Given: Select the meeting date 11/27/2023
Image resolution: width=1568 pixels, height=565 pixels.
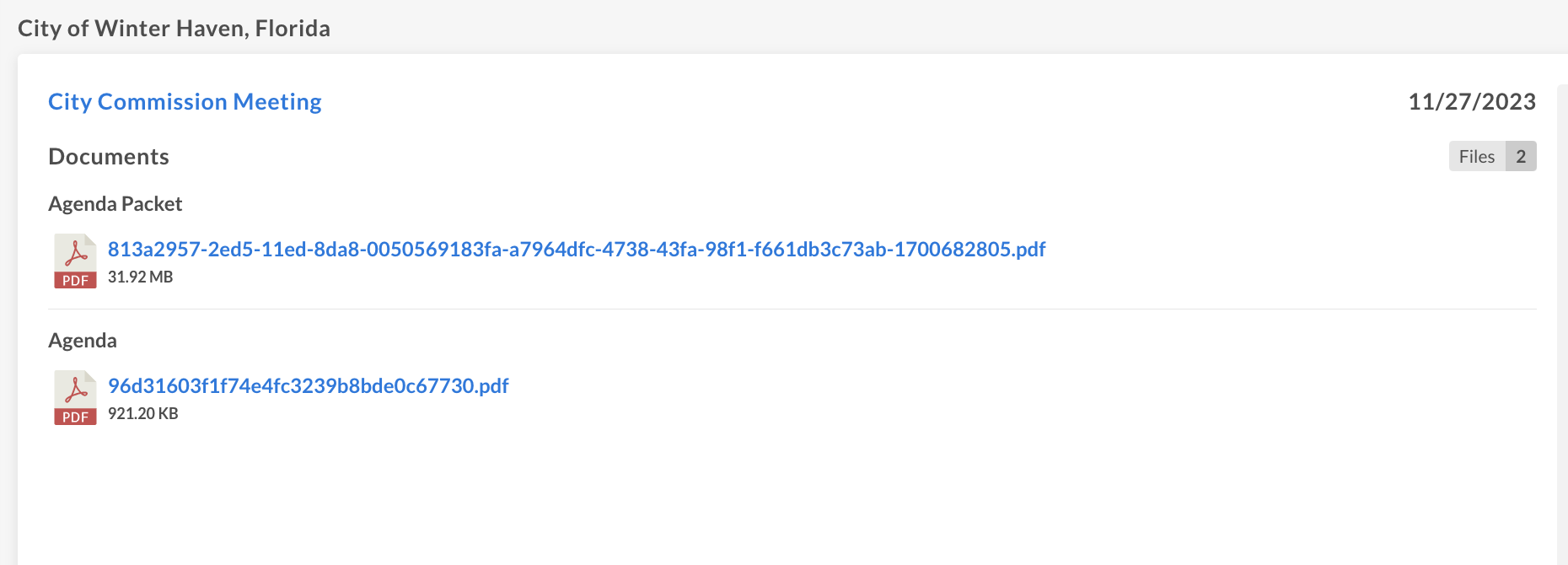Looking at the screenshot, I should click(1472, 102).
